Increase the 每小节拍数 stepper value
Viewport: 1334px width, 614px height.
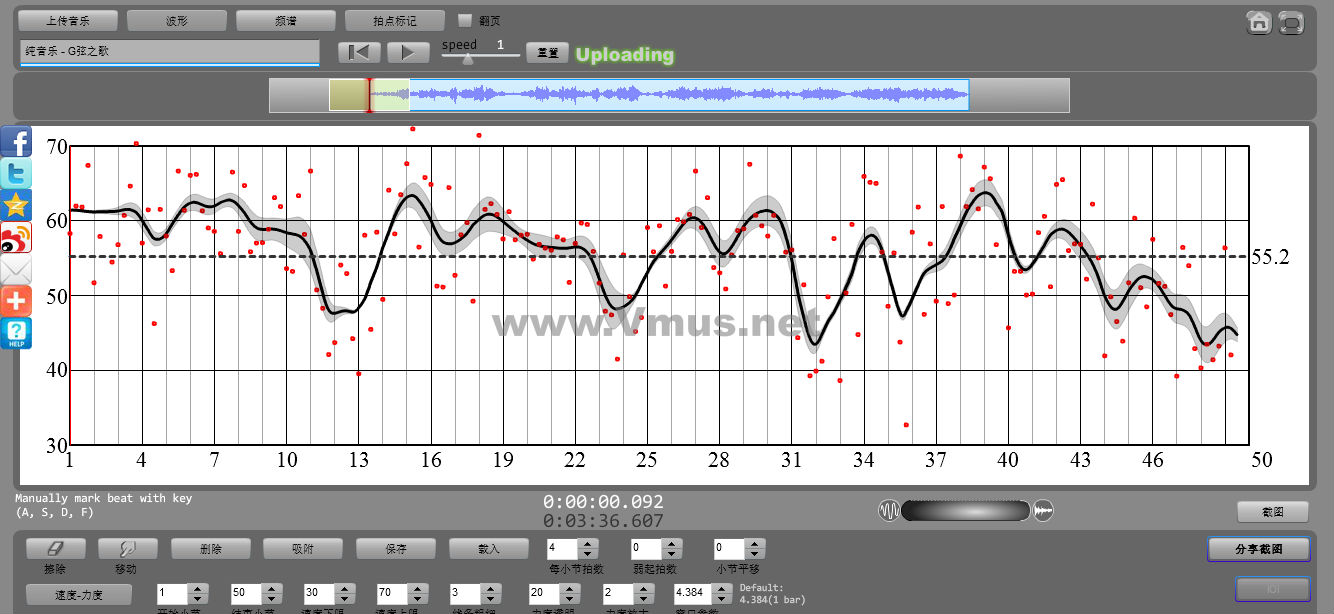(x=588, y=544)
